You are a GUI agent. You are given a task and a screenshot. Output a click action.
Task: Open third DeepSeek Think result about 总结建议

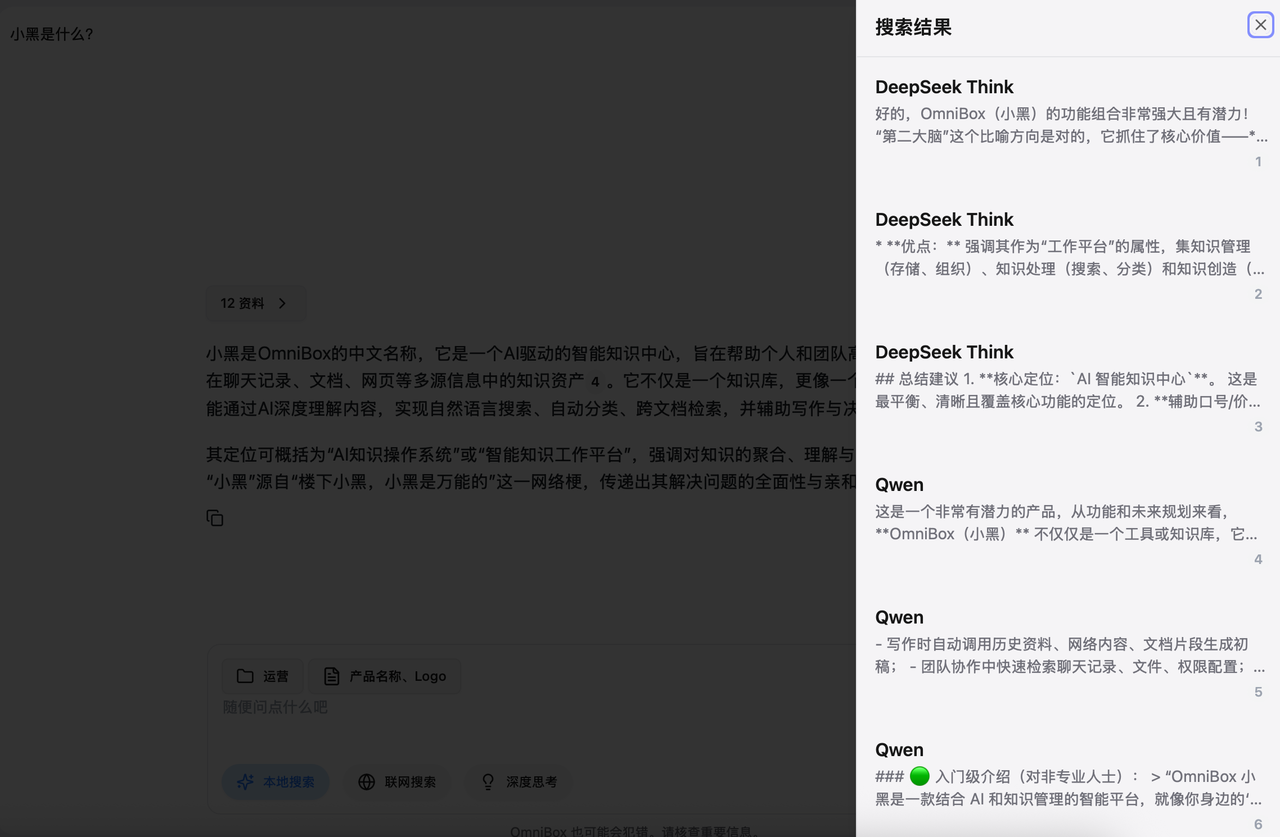pos(1068,389)
